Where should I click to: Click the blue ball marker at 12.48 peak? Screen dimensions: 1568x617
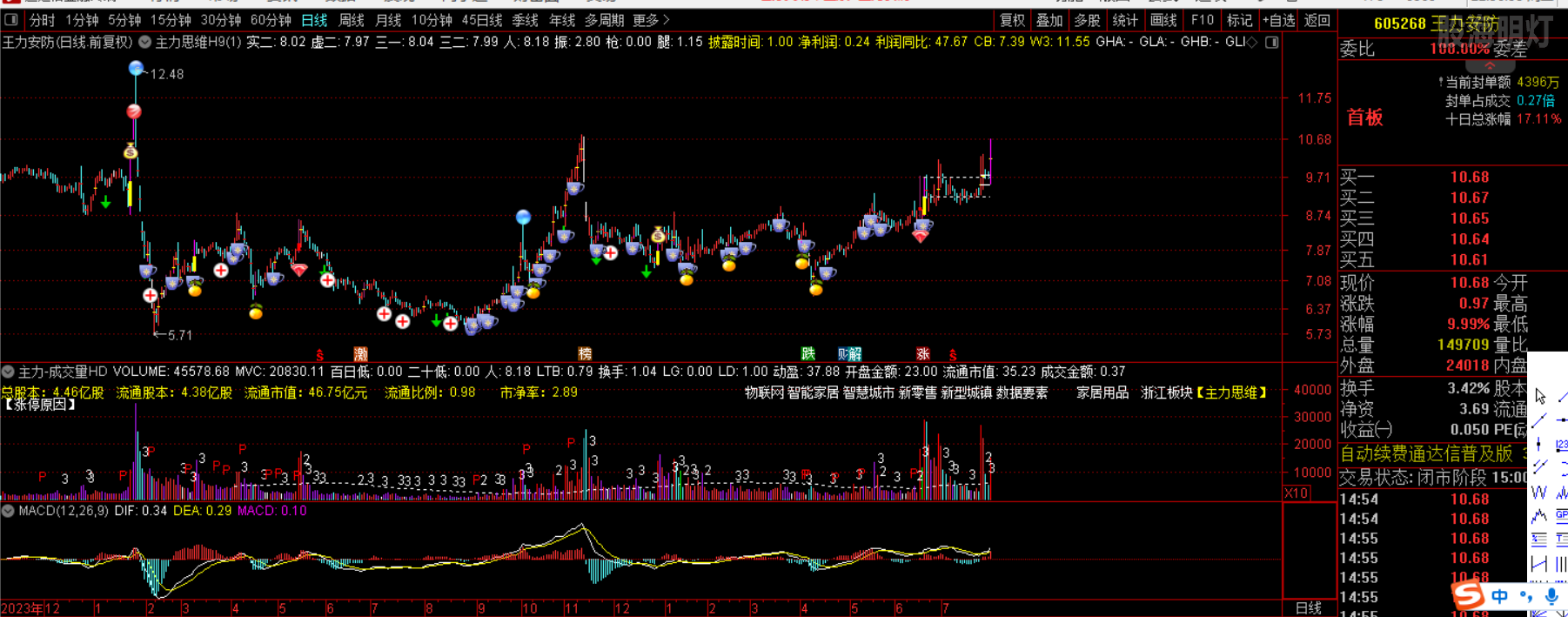click(136, 68)
